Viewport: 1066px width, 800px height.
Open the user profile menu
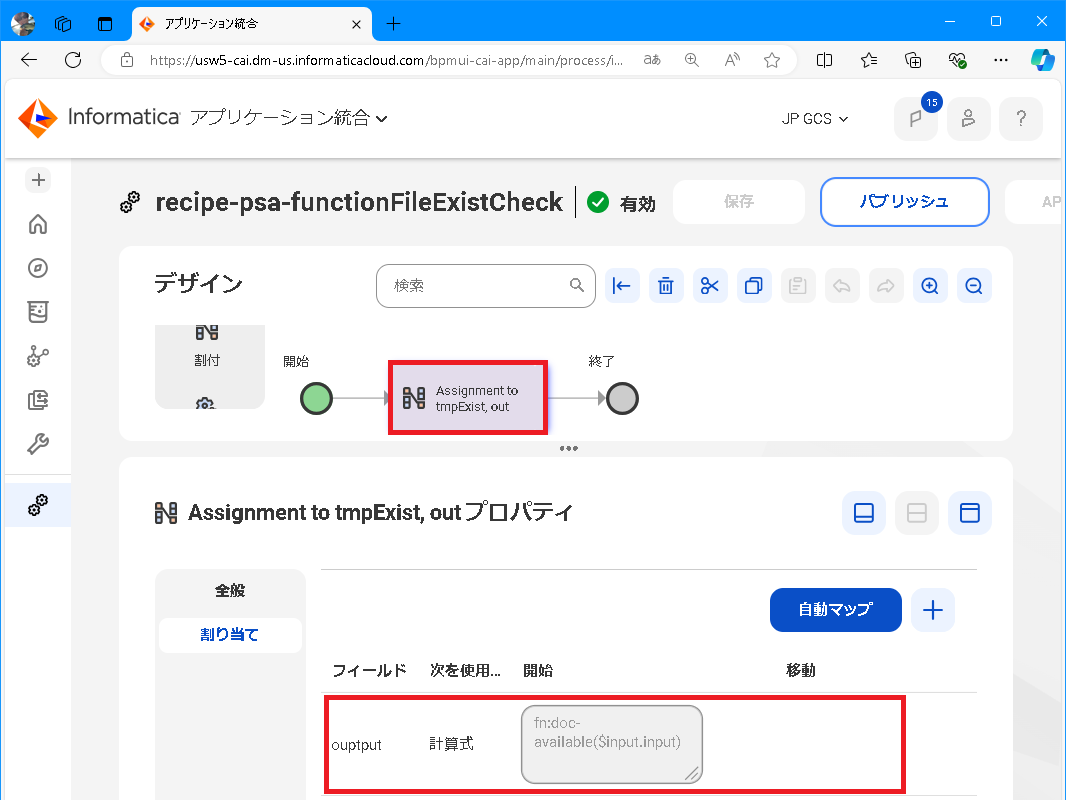point(968,119)
